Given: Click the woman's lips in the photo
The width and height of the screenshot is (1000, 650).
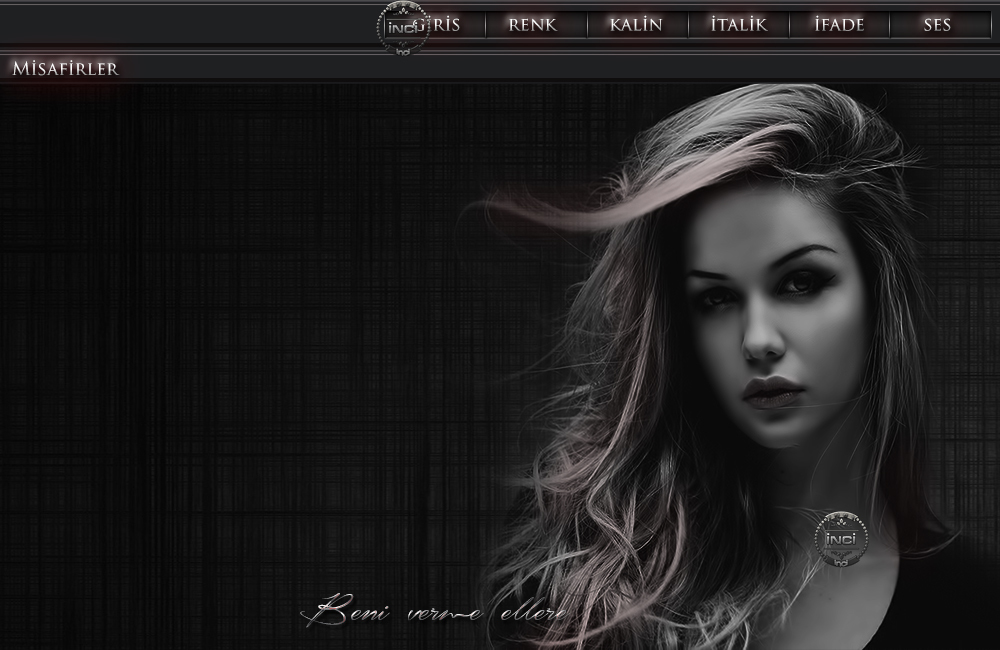Looking at the screenshot, I should pos(773,391).
